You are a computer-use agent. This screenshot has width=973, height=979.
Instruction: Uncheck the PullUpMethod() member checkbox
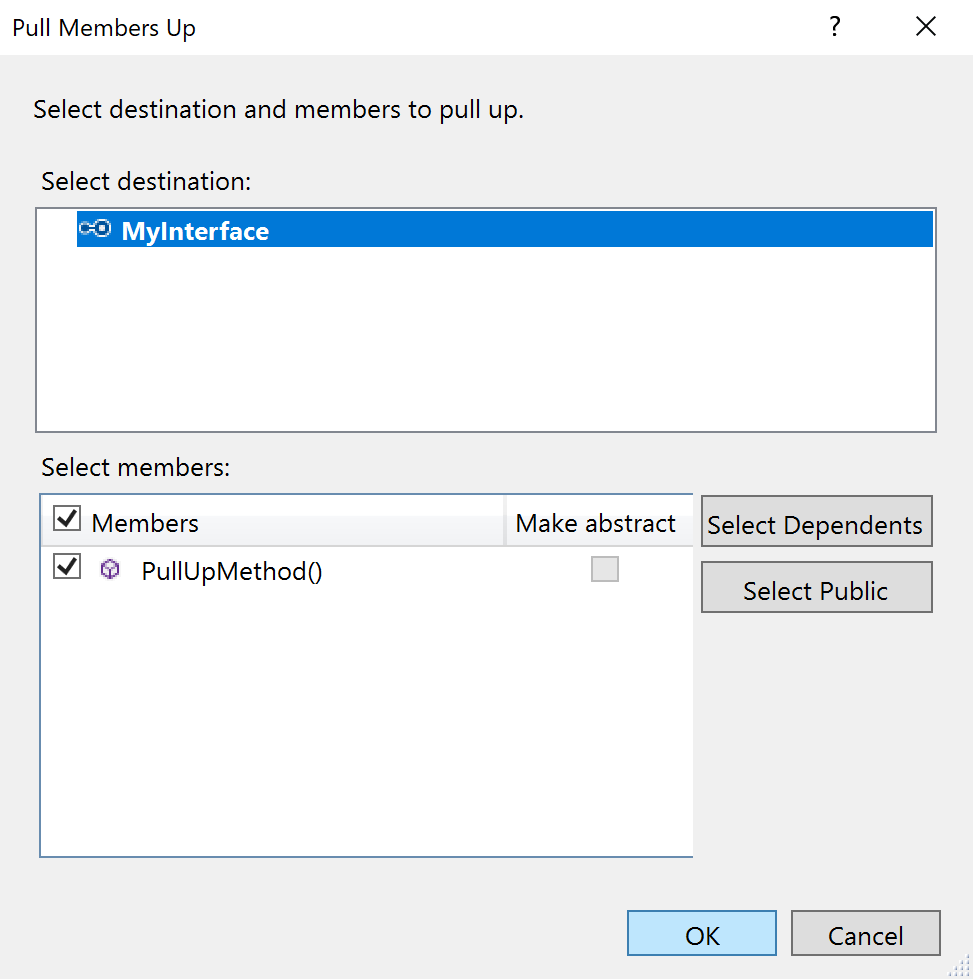tap(66, 566)
